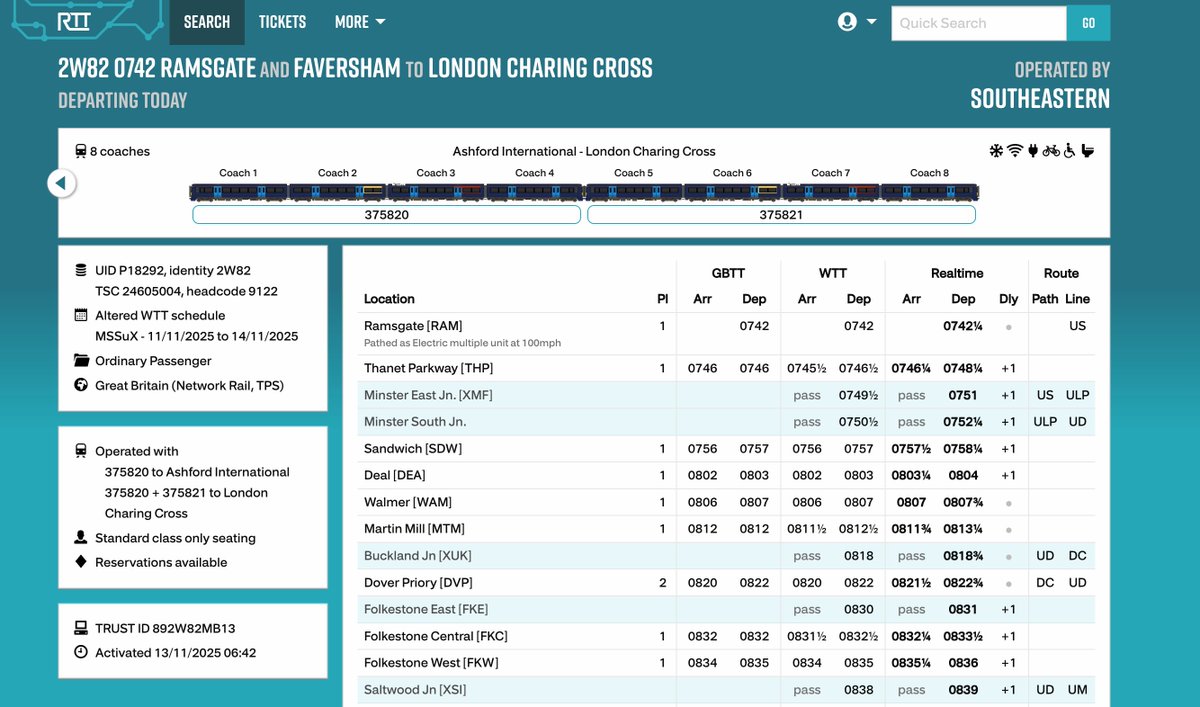Open Minster South Jn. location link
Screen dimensions: 1200x707
click(415, 422)
